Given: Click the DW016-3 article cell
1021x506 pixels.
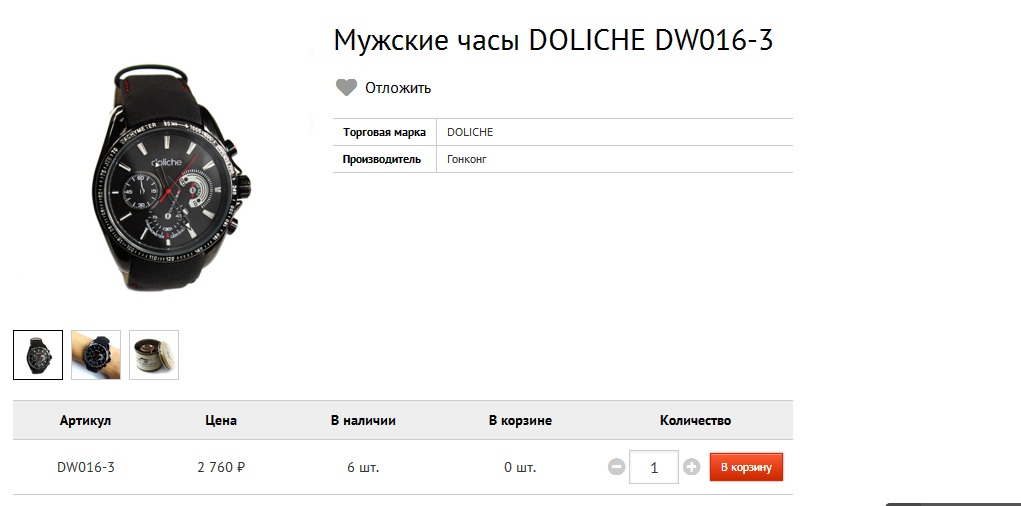Looking at the screenshot, I should [86, 467].
